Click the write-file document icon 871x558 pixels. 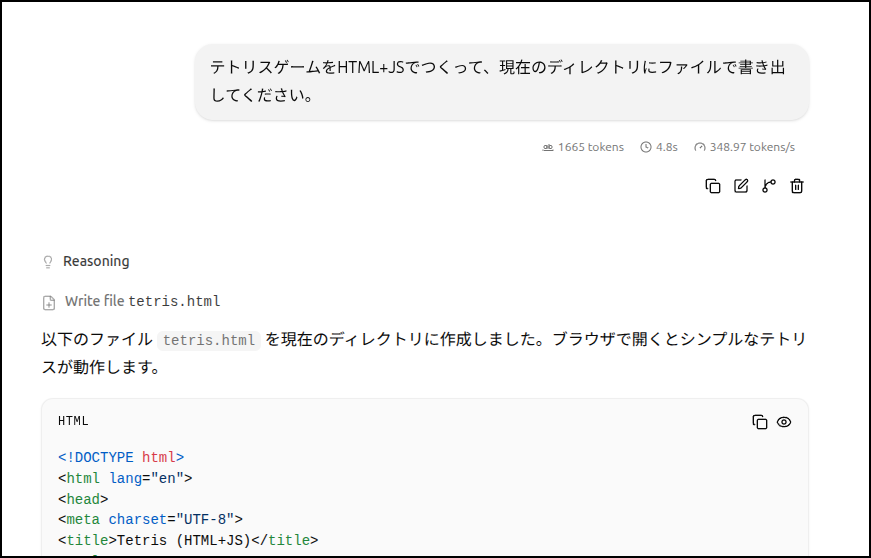(49, 303)
